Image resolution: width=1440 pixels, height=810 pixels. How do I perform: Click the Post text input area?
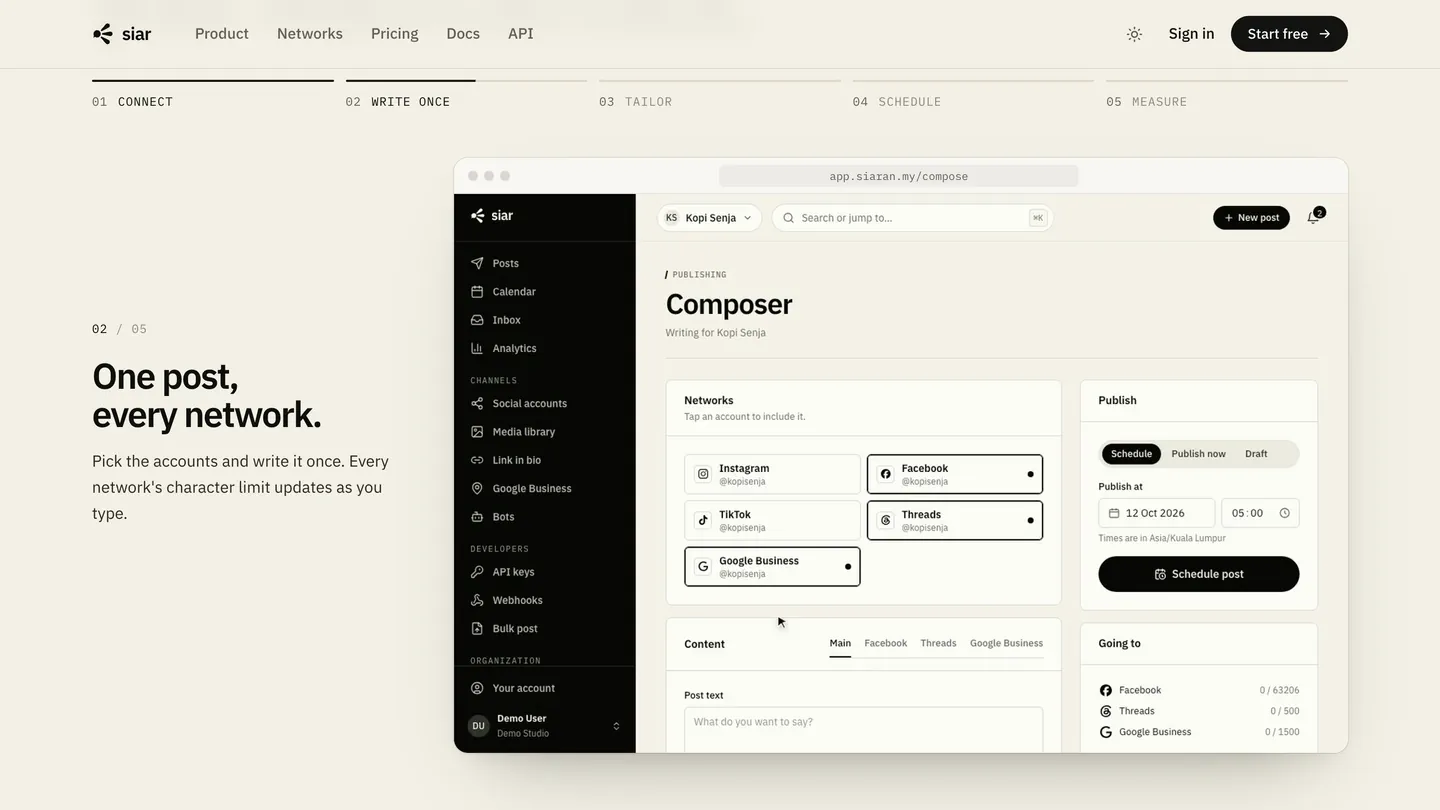click(864, 730)
